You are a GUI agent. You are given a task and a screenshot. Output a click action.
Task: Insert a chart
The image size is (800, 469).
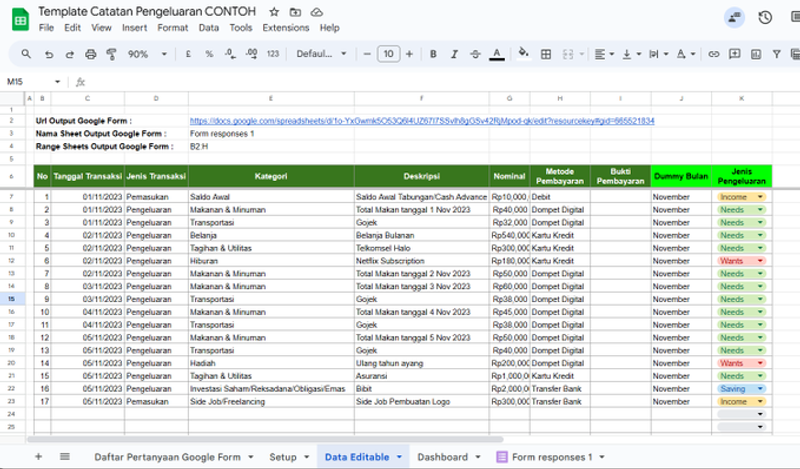click(756, 54)
